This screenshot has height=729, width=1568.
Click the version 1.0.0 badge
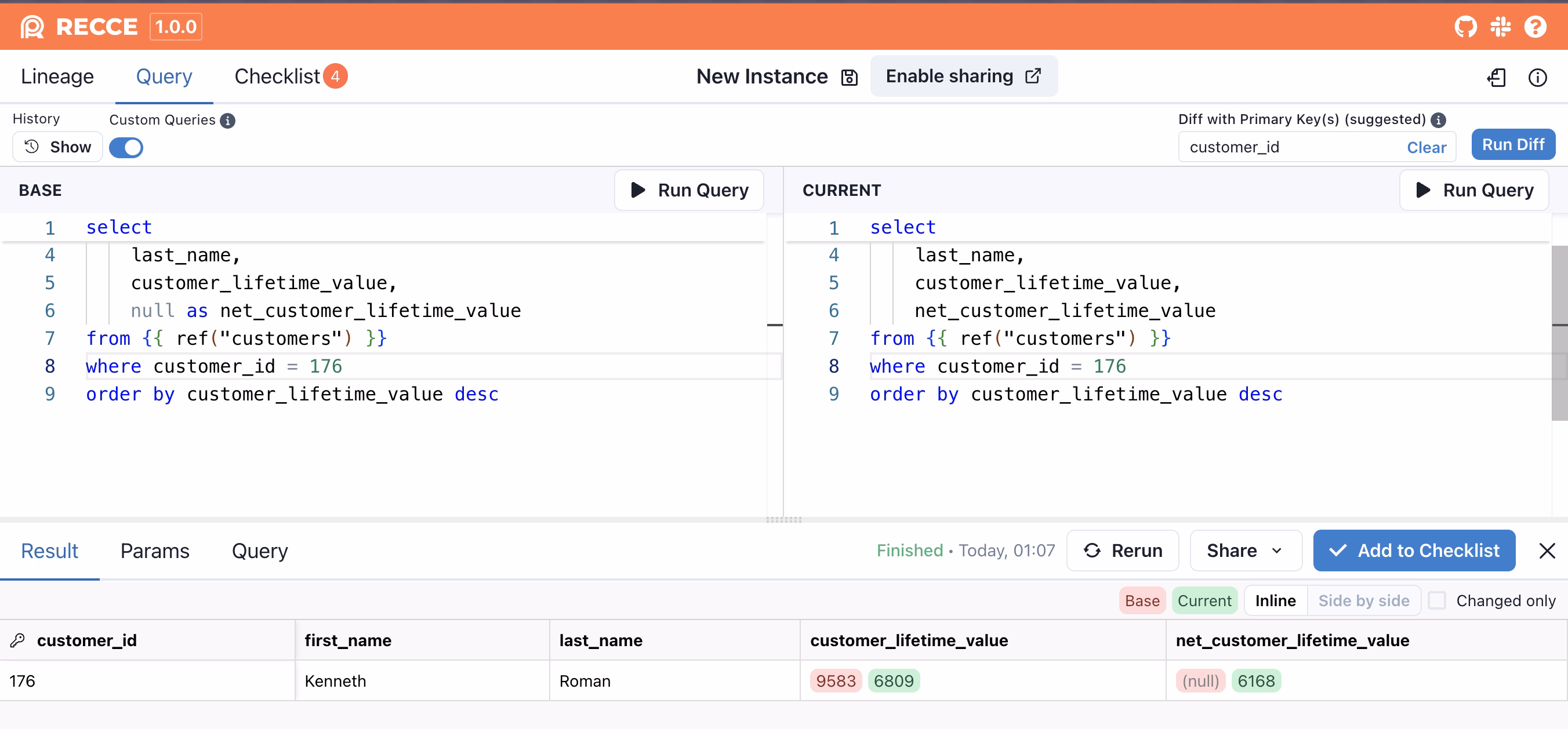click(176, 27)
